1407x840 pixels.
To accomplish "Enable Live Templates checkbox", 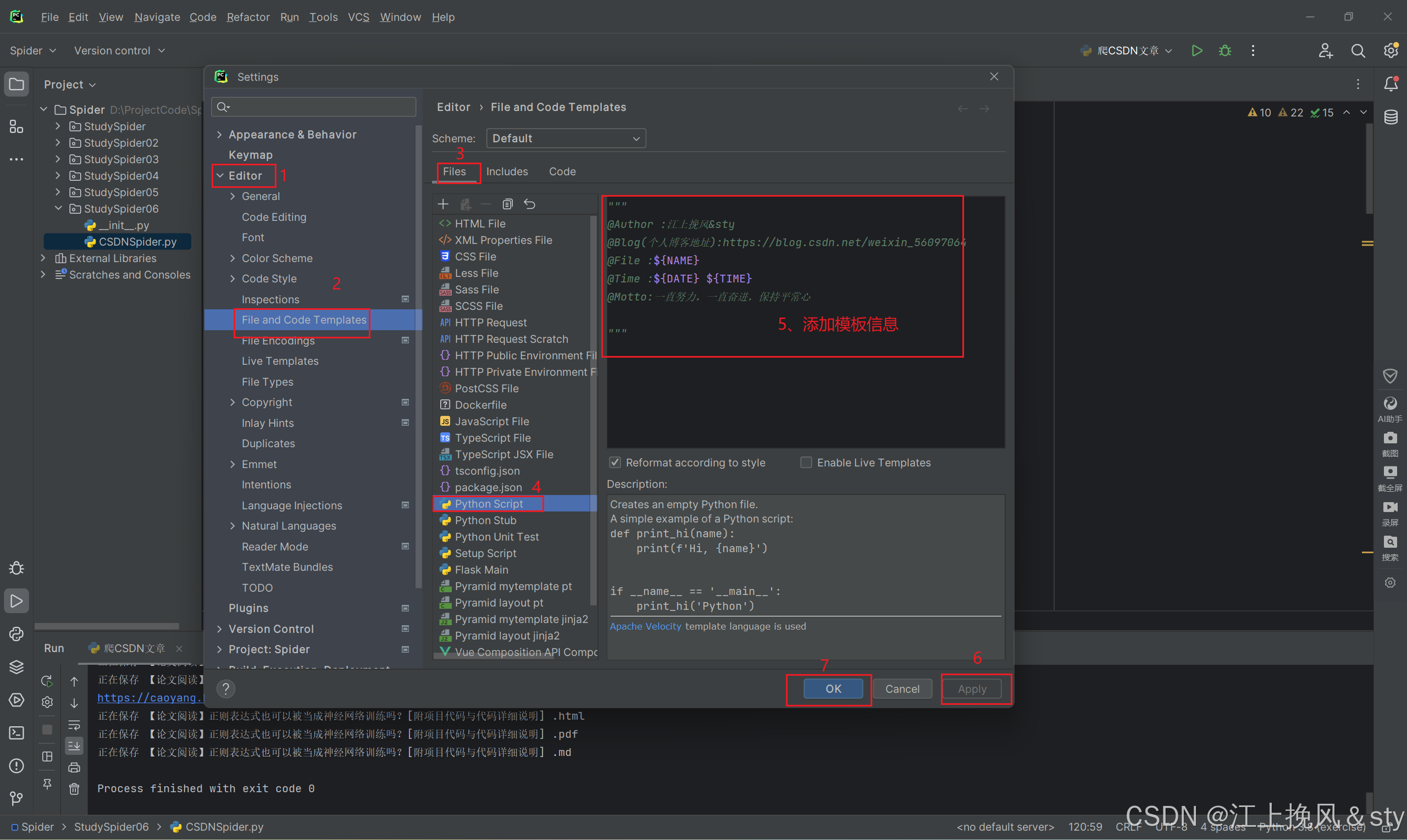I will [x=806, y=463].
